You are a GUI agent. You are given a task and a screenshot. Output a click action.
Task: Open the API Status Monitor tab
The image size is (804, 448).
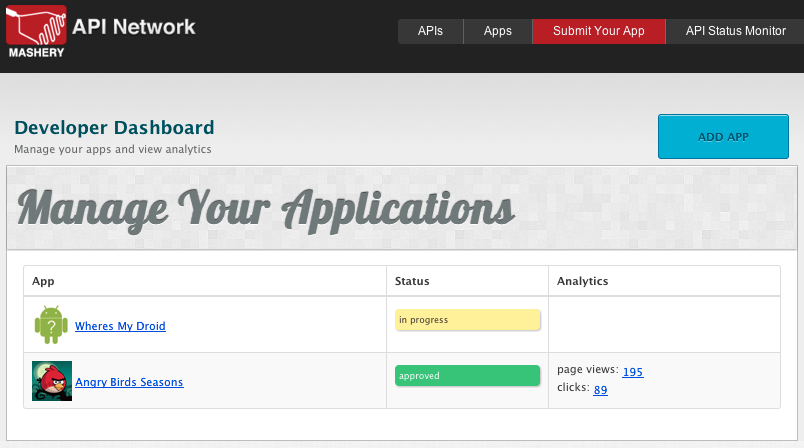[735, 31]
